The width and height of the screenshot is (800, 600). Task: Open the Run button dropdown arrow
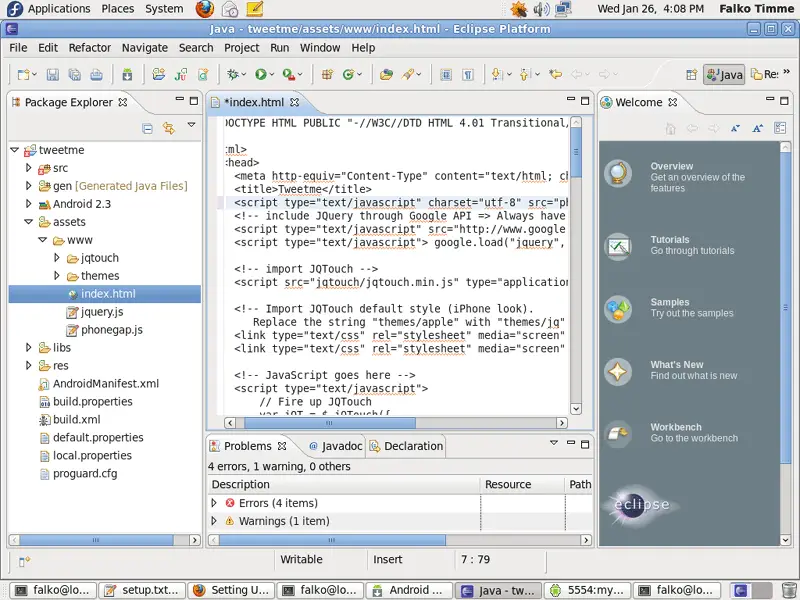point(271,74)
